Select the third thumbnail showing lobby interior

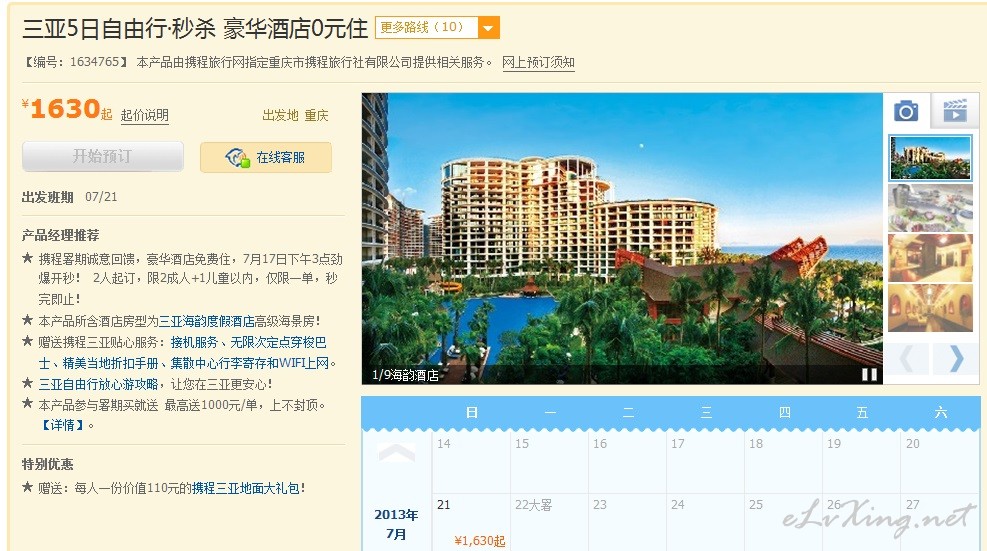930,258
